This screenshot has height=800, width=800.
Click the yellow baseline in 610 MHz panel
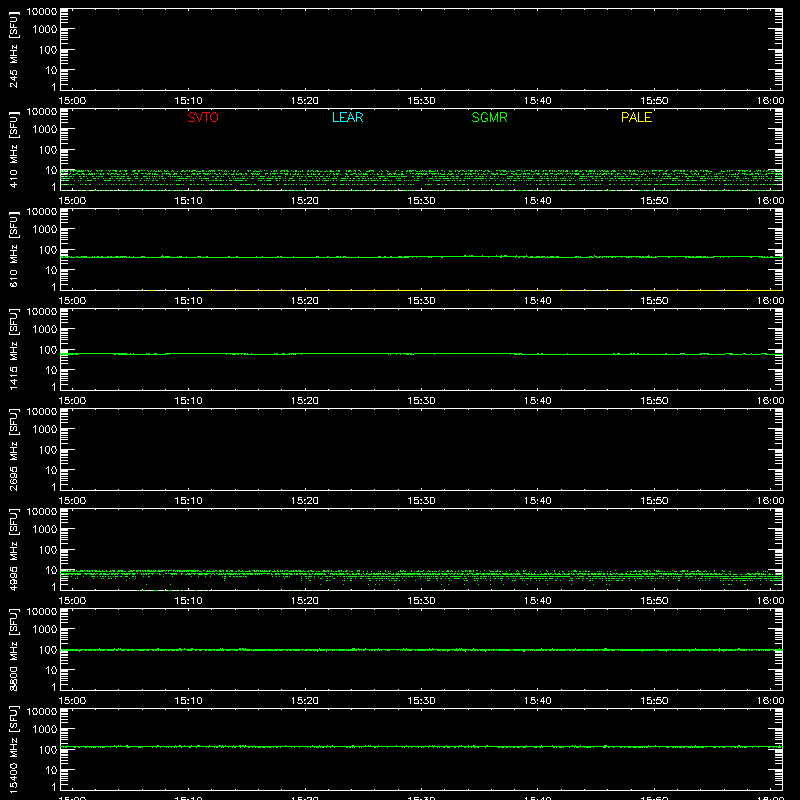[459, 290]
